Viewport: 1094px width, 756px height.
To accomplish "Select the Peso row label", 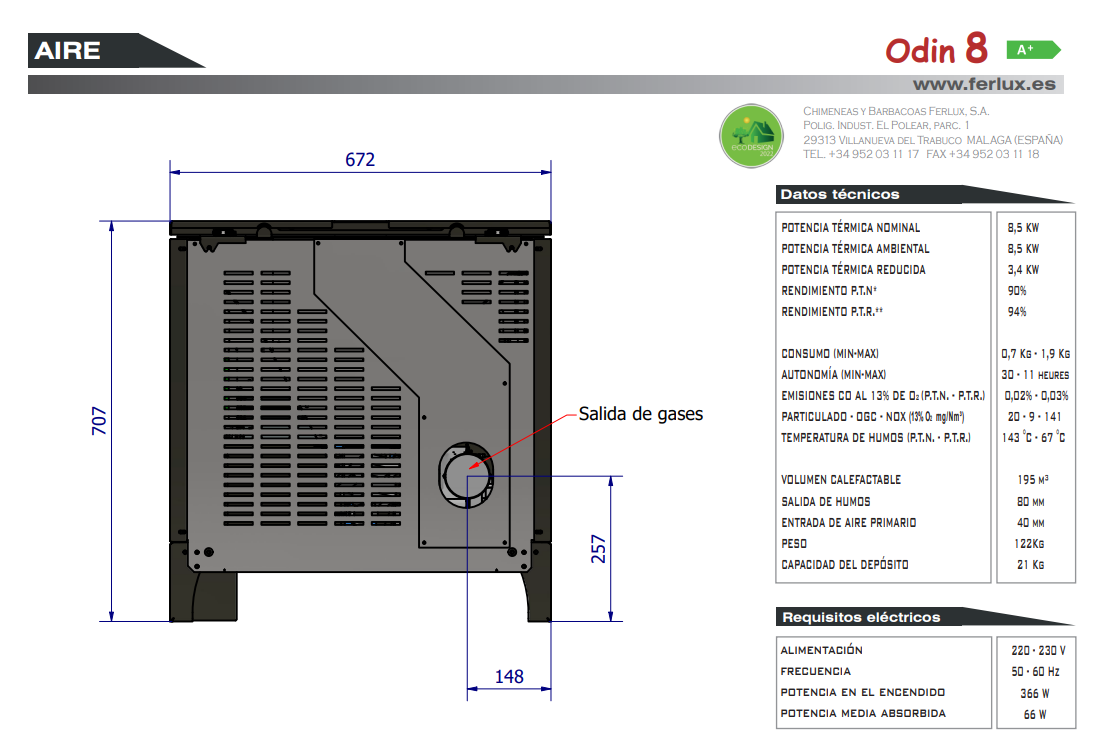I will [794, 543].
